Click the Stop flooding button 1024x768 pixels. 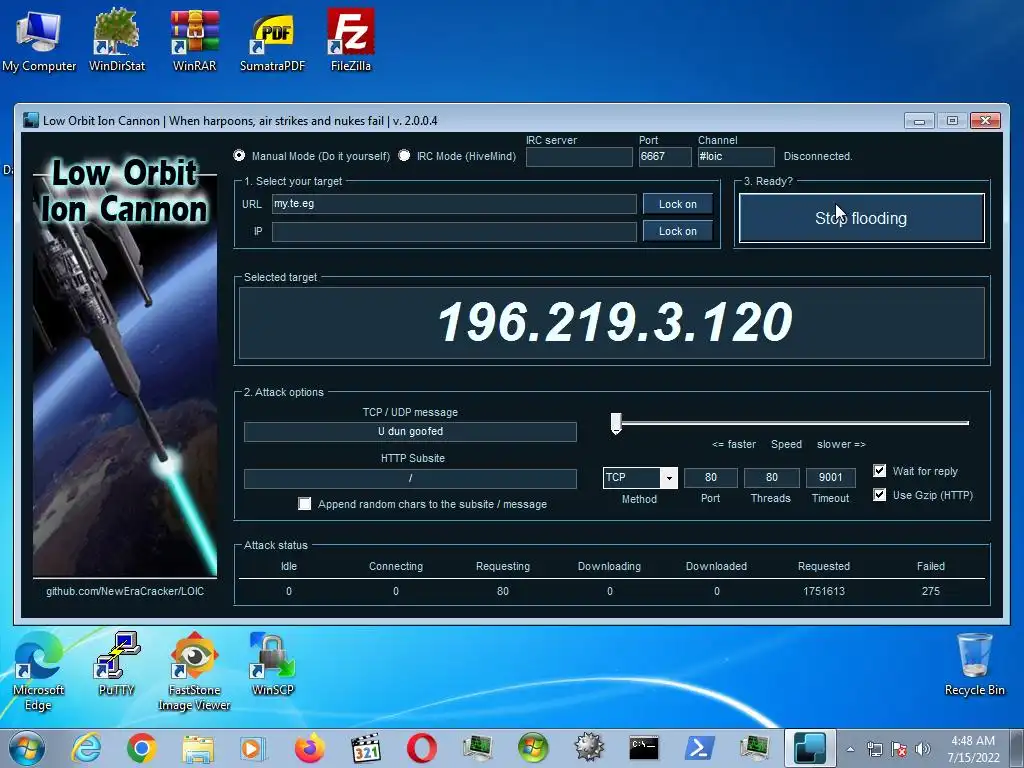coord(861,218)
